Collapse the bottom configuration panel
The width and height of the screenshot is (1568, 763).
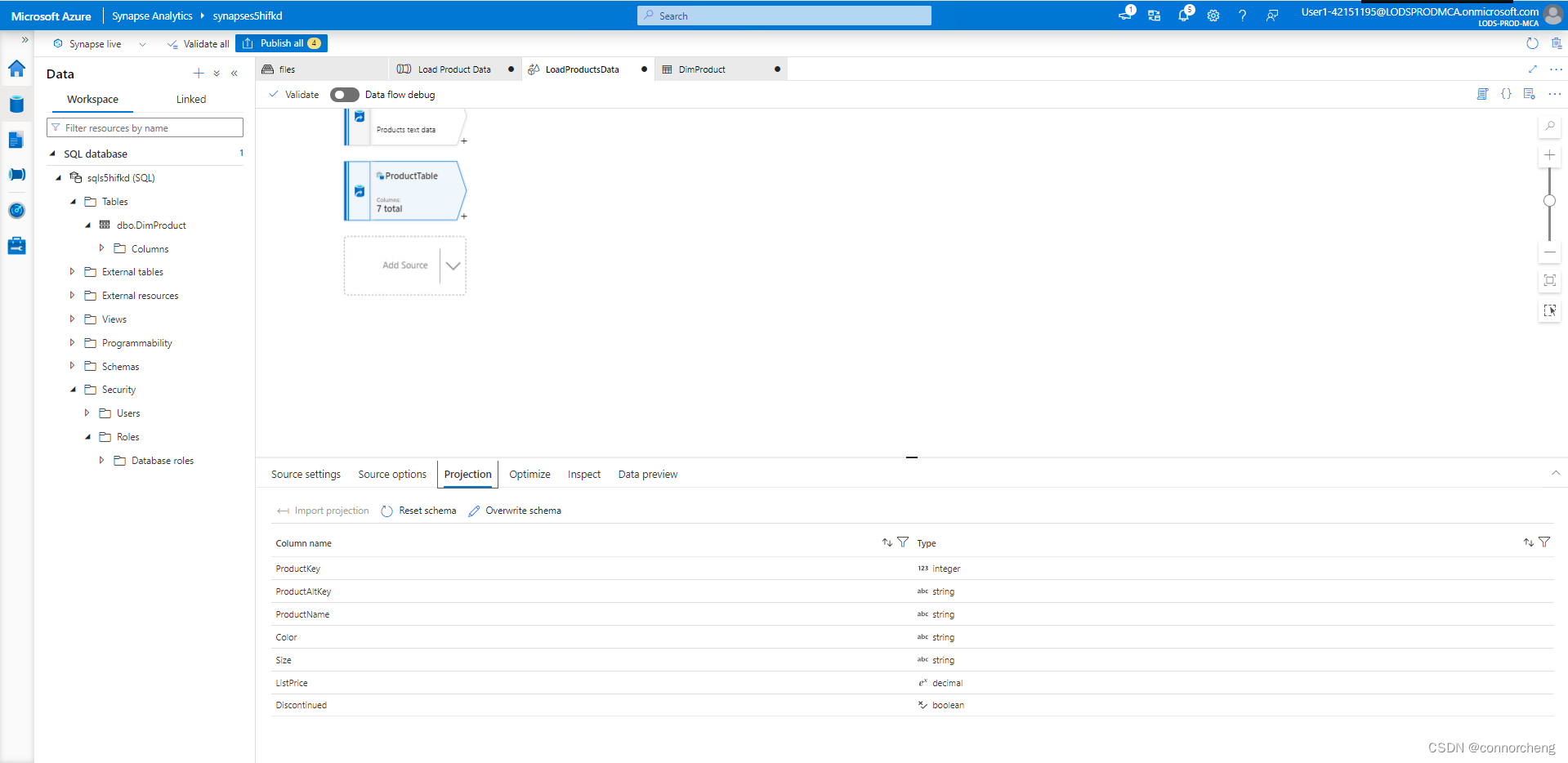(x=1556, y=474)
